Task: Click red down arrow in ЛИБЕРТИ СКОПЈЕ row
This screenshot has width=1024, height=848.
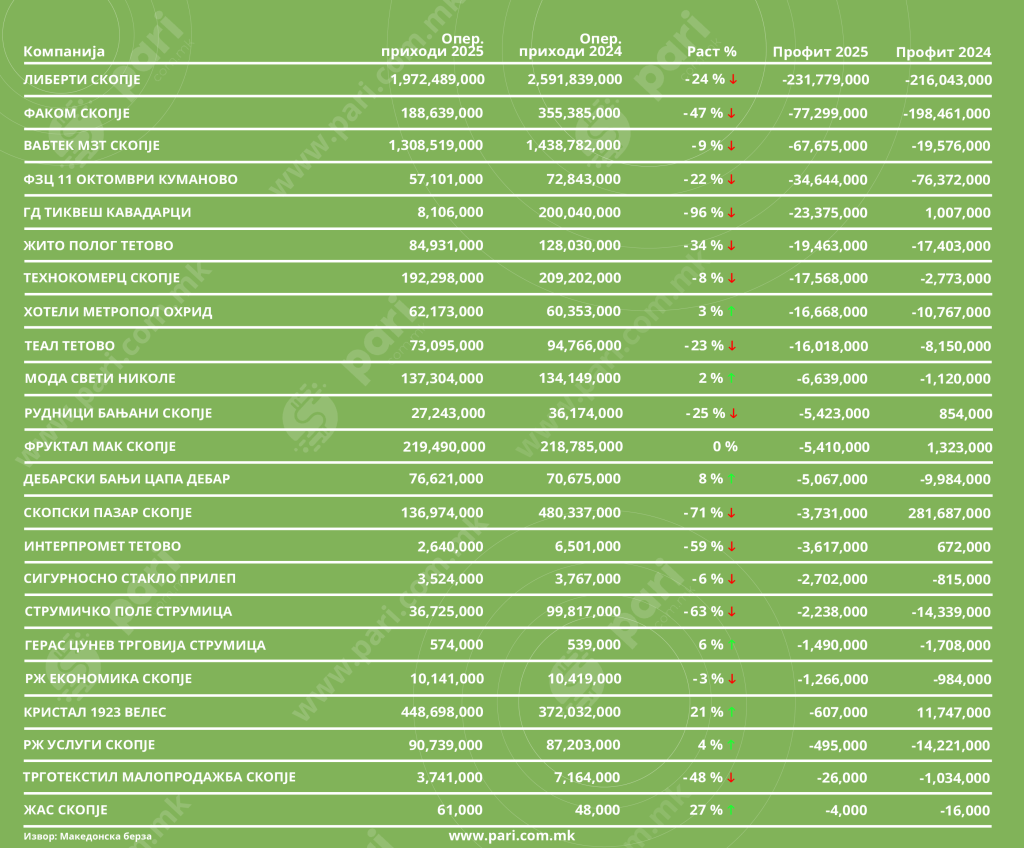Action: pyautogui.click(x=732, y=80)
